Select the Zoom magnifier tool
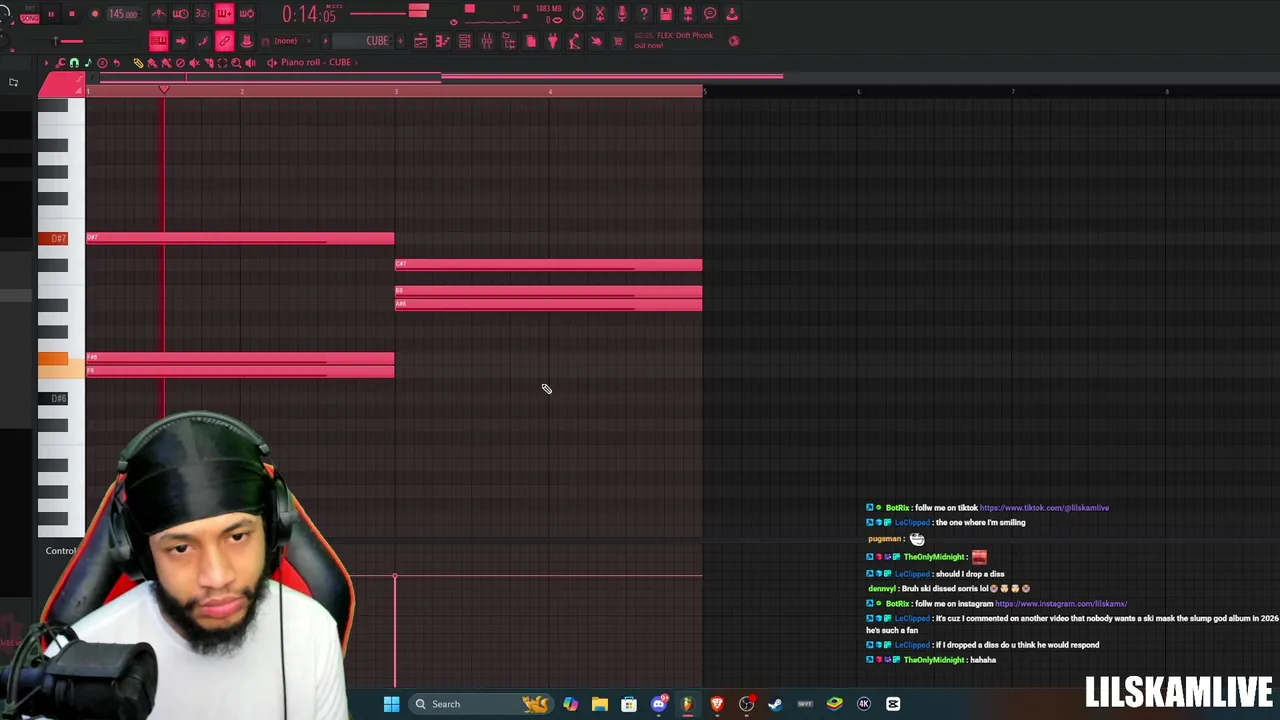This screenshot has width=1280, height=720. [x=236, y=62]
